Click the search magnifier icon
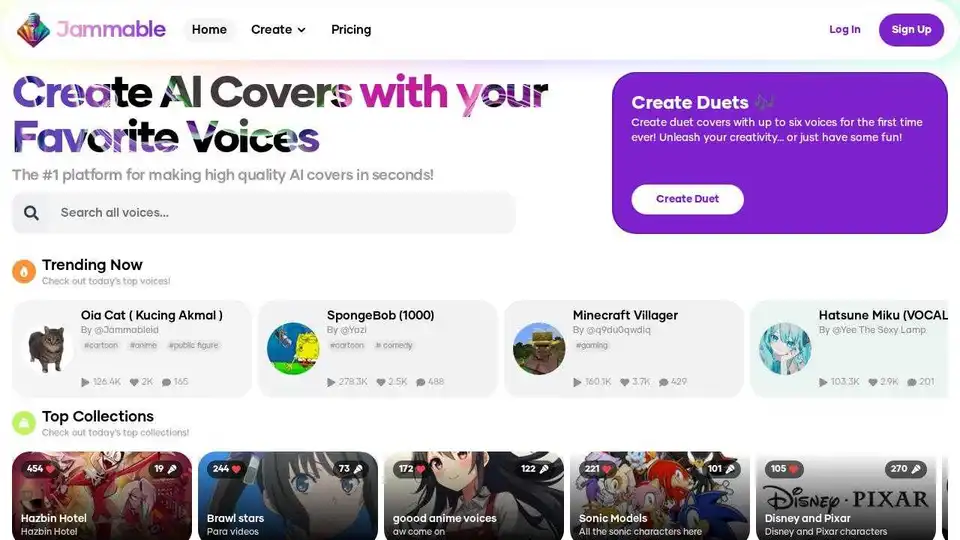960x540 pixels. tap(31, 213)
